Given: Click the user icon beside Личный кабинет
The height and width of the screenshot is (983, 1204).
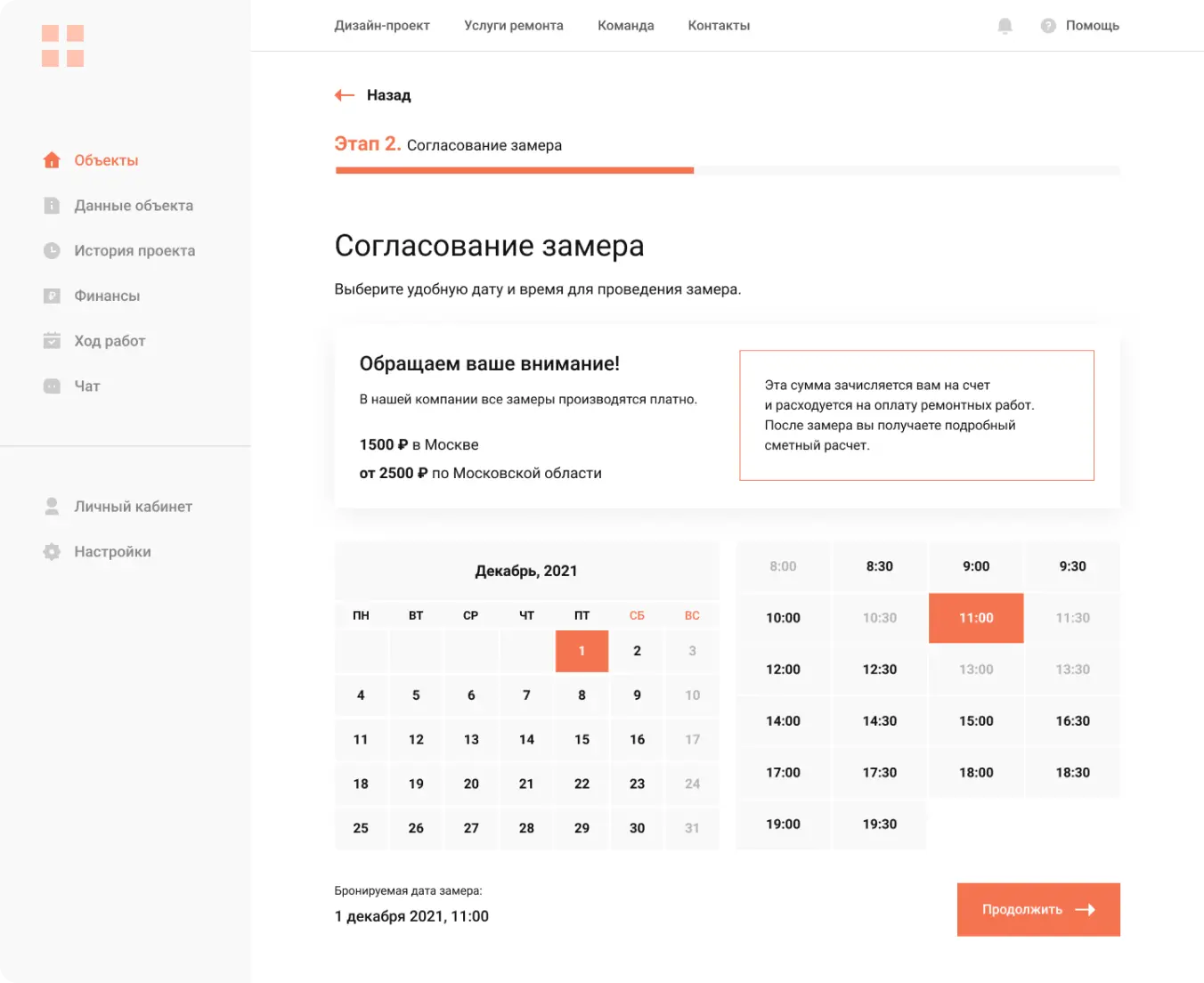Looking at the screenshot, I should pos(52,507).
